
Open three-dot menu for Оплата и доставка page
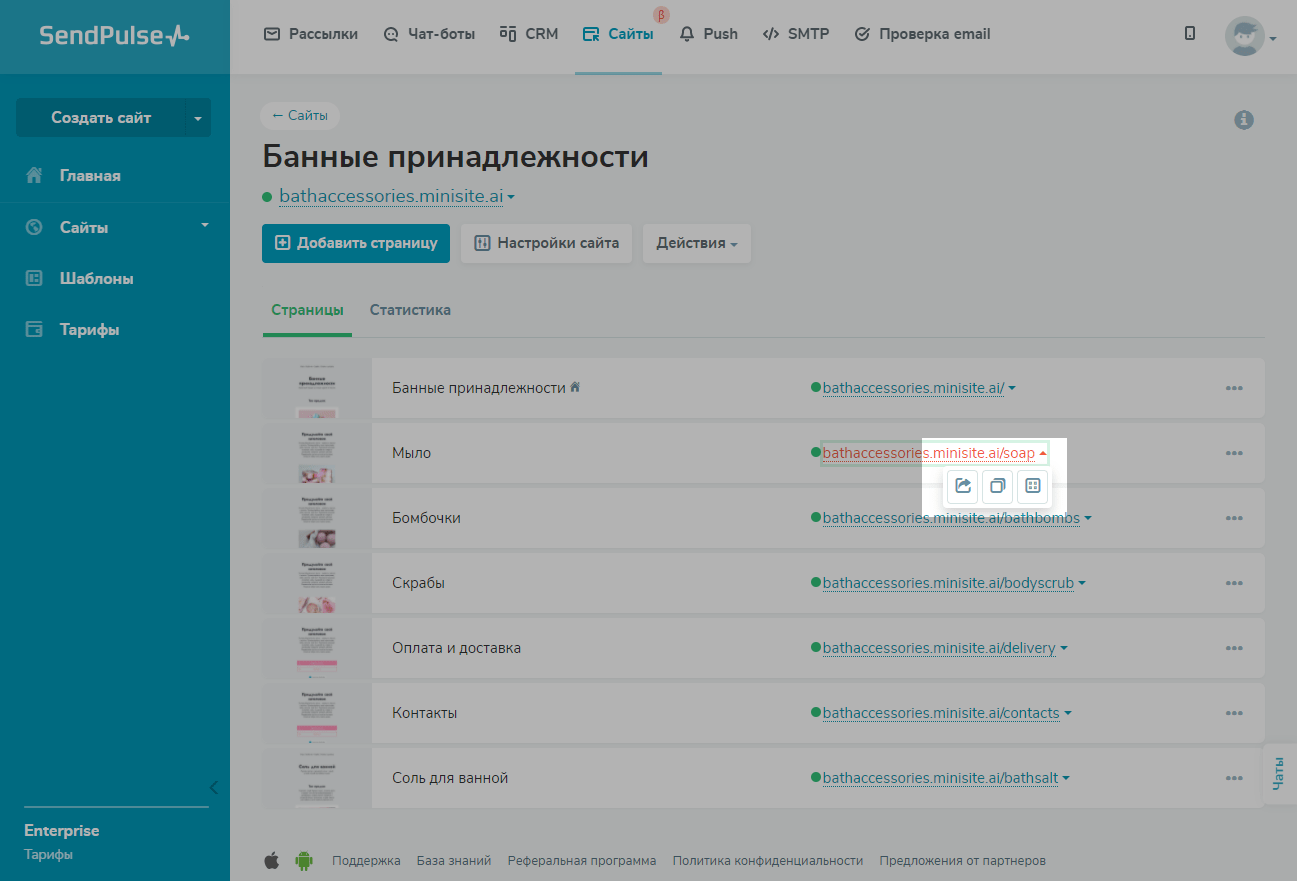1234,648
